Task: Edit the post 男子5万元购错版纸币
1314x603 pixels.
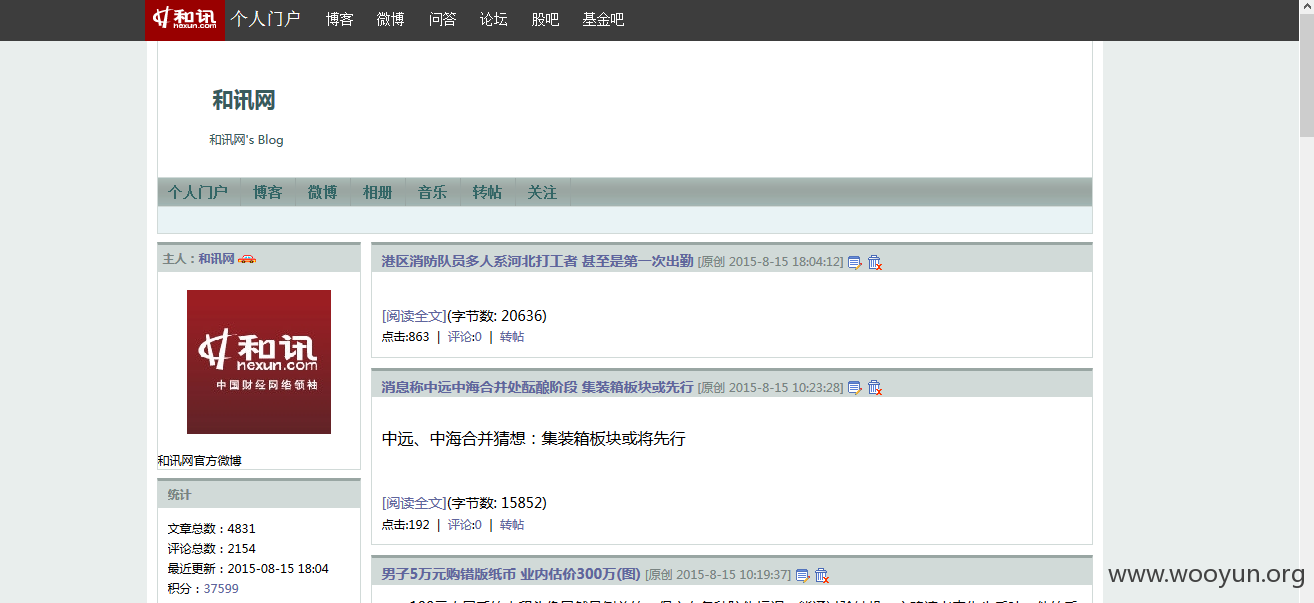Action: [x=802, y=575]
